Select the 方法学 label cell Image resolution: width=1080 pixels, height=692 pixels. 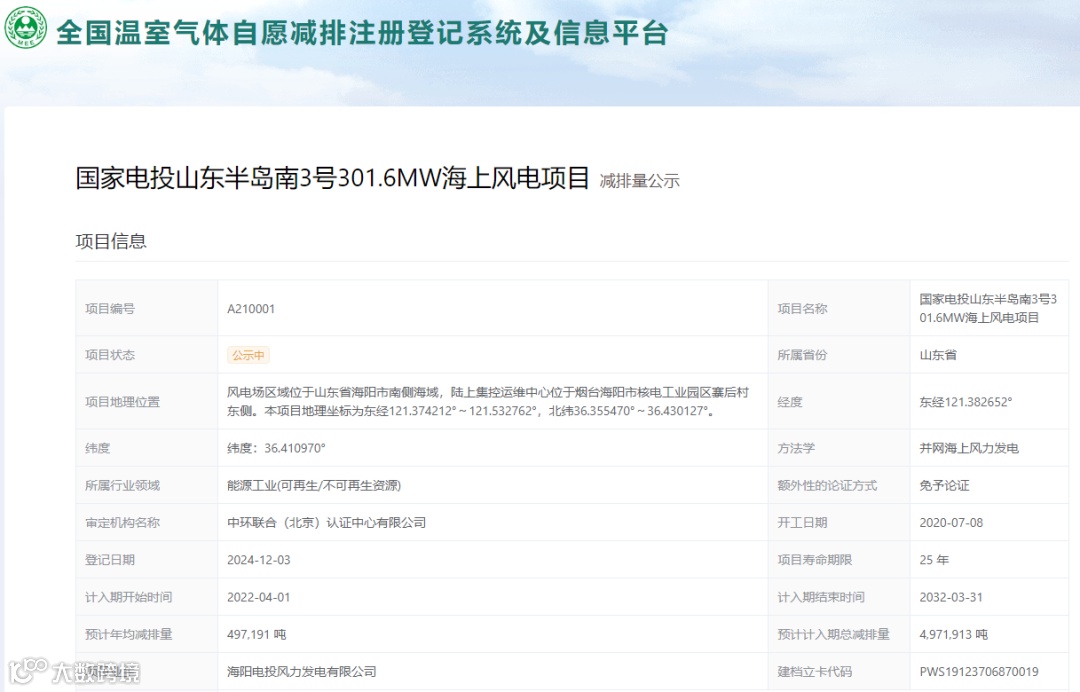click(839, 448)
